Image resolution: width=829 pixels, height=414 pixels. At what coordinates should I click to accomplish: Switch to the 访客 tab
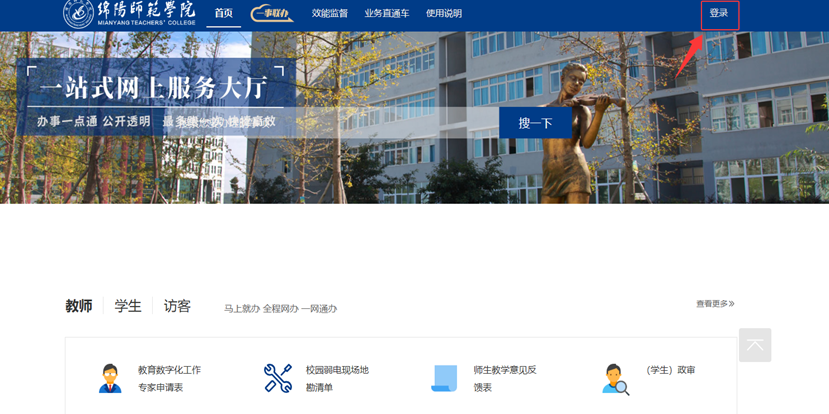pyautogui.click(x=177, y=306)
